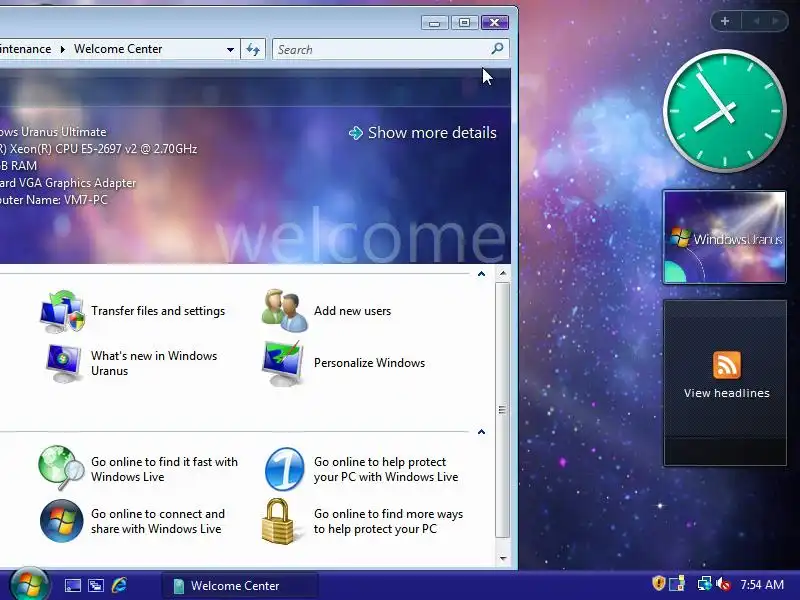Screen dimensions: 800x600
Task: Click Go online to find more ways text
Action: pyautogui.click(x=388, y=521)
